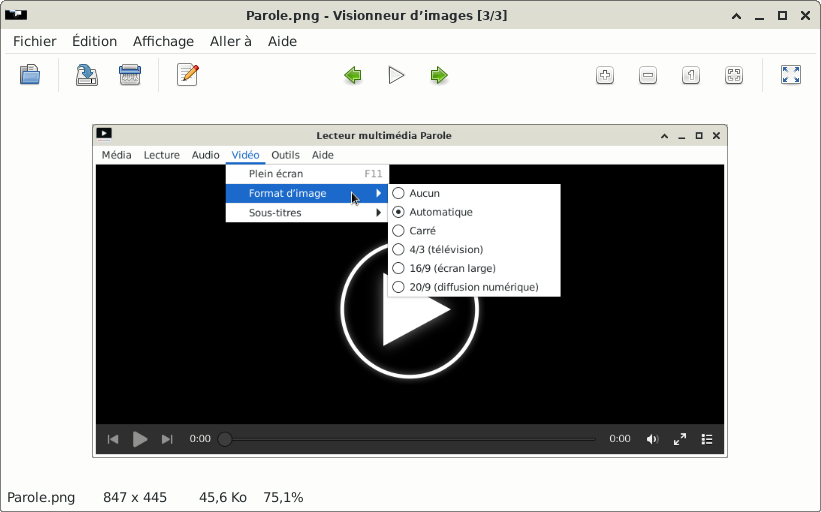Open a file with the folder toolbar icon
This screenshot has height=512, width=821.
click(x=30, y=75)
